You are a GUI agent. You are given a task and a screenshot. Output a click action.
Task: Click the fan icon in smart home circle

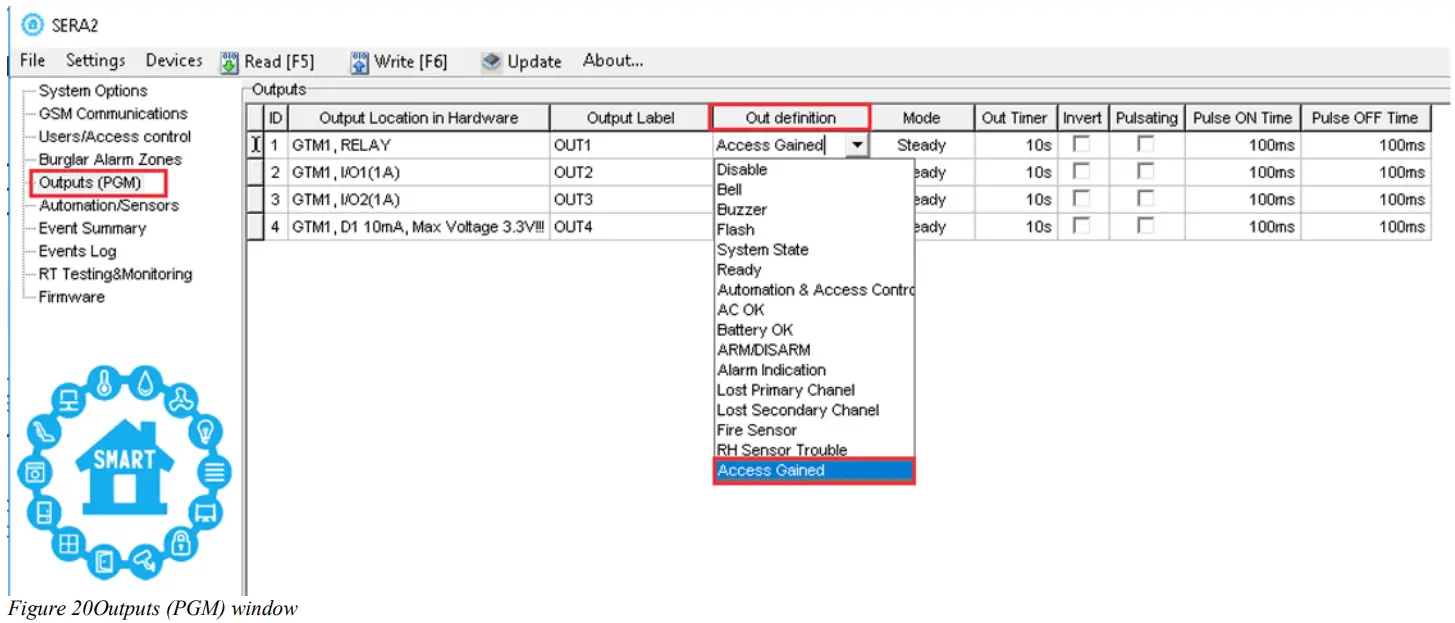coord(180,400)
